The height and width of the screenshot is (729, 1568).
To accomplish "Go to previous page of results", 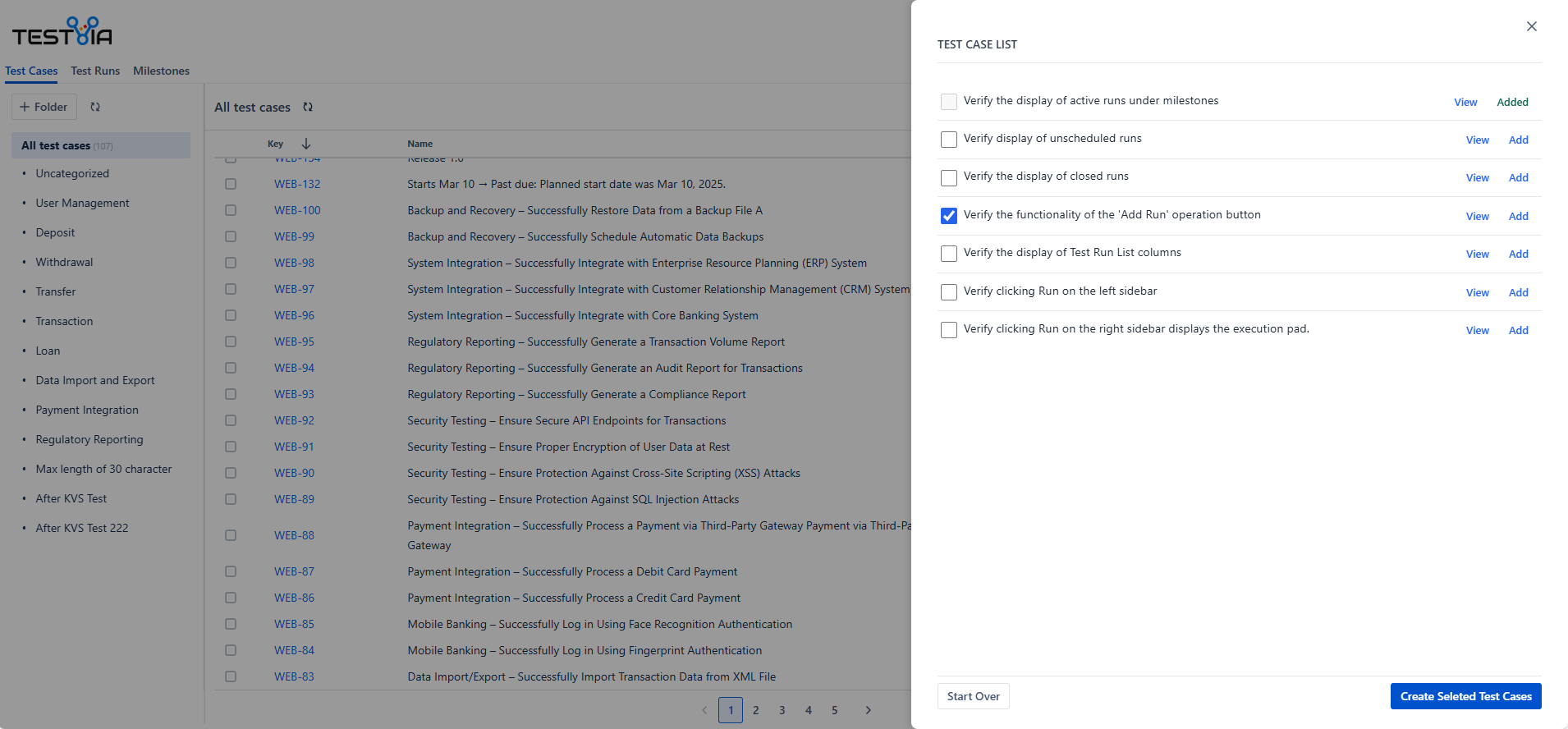I will 704,710.
